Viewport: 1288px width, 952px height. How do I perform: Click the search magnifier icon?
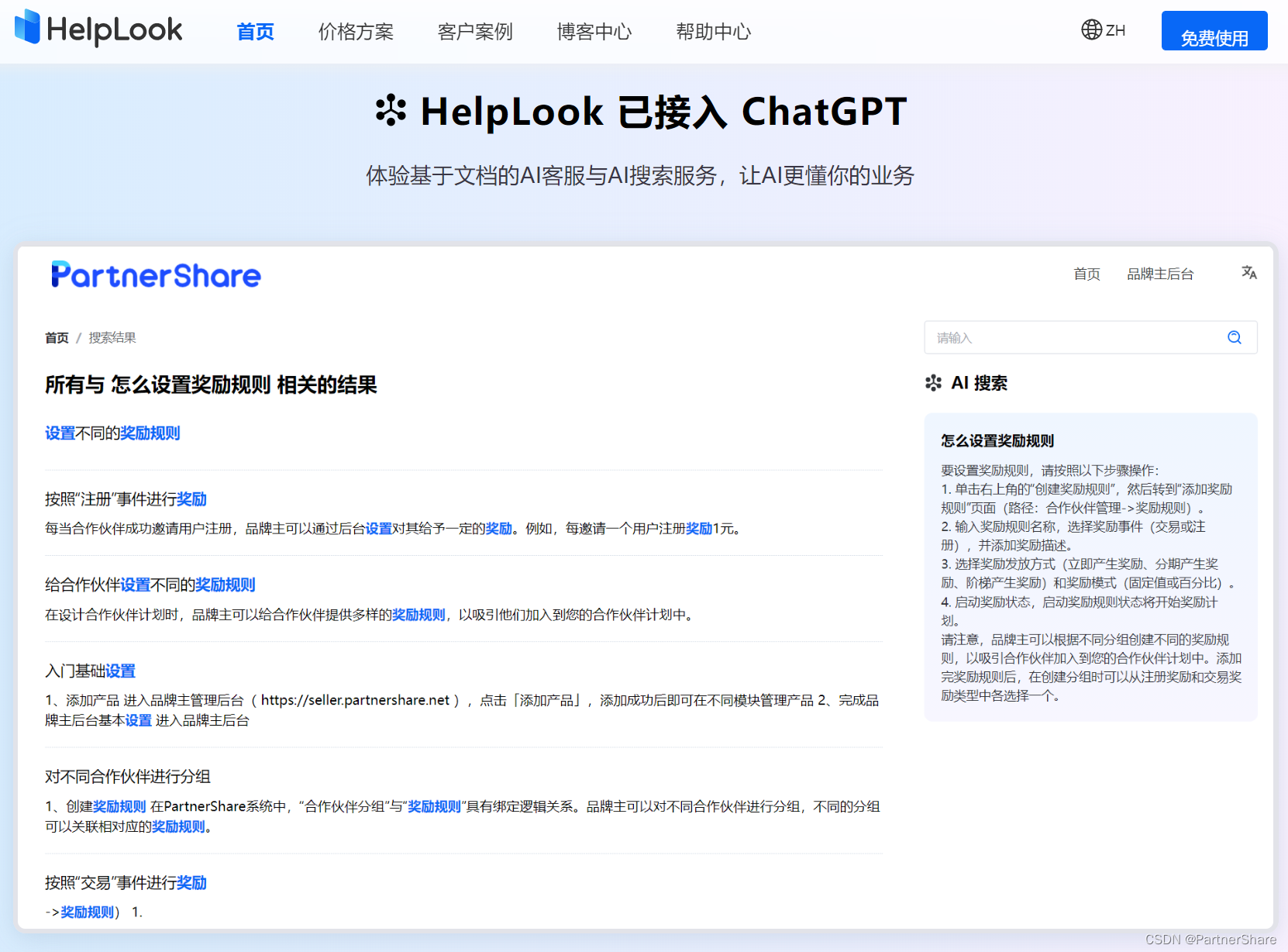tap(1235, 337)
